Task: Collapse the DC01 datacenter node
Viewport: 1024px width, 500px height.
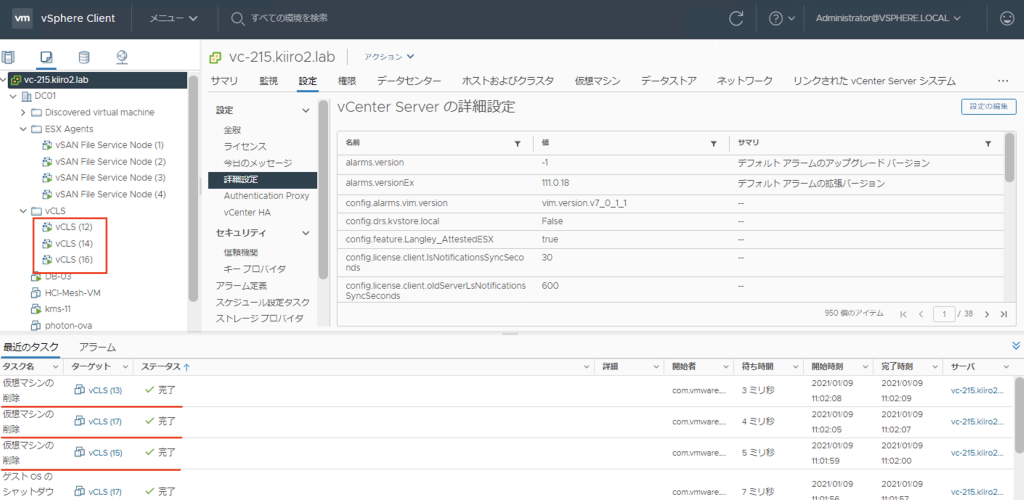Action: [x=13, y=96]
